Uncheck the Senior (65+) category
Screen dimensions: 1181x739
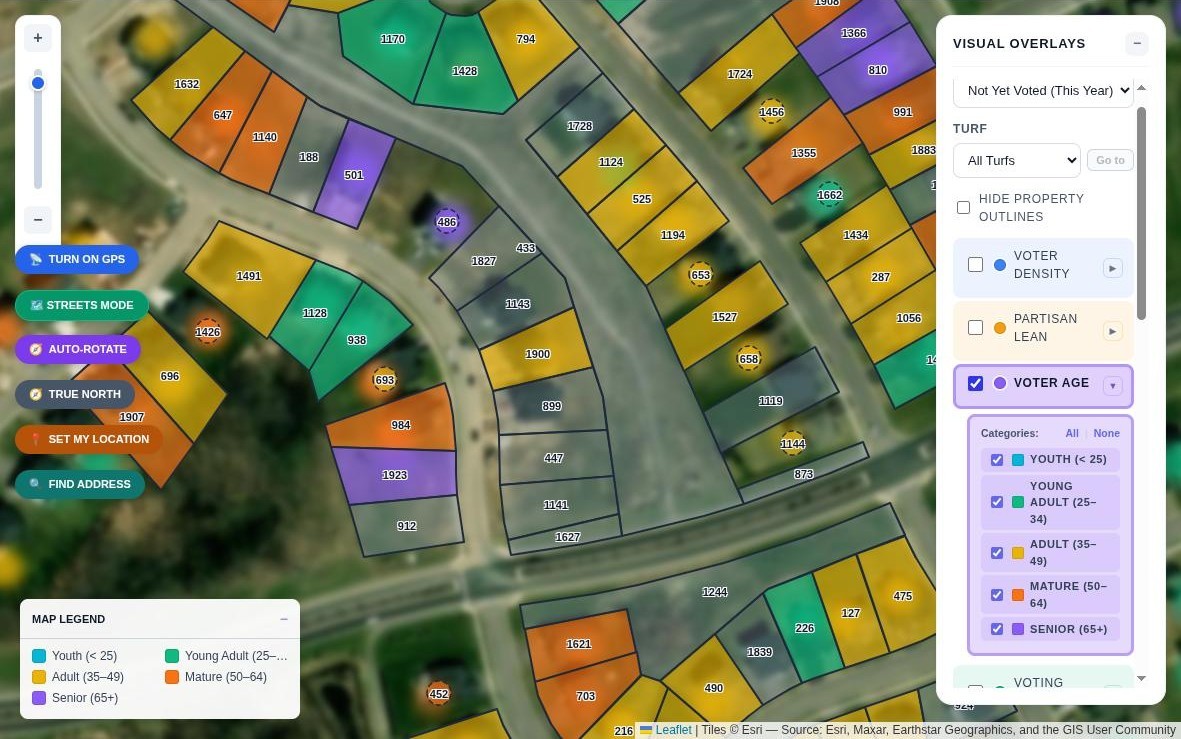(x=996, y=629)
